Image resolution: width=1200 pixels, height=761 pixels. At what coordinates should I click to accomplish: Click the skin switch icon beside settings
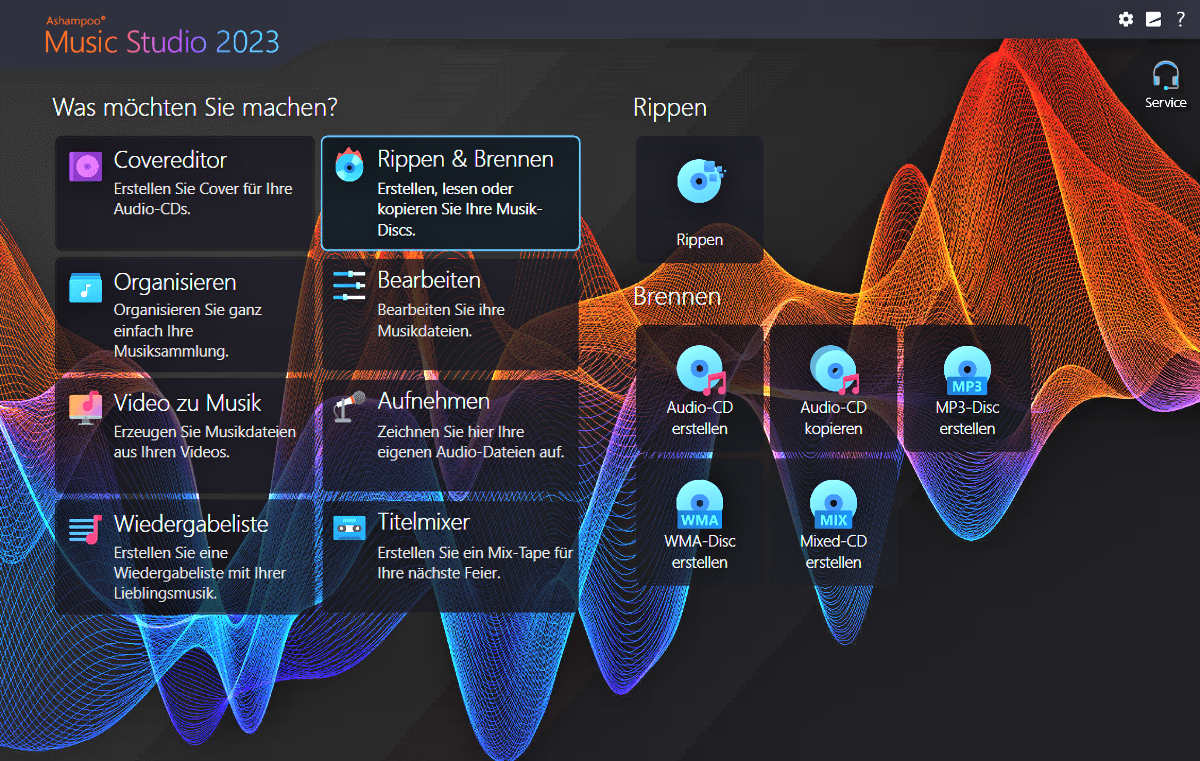(x=1153, y=19)
